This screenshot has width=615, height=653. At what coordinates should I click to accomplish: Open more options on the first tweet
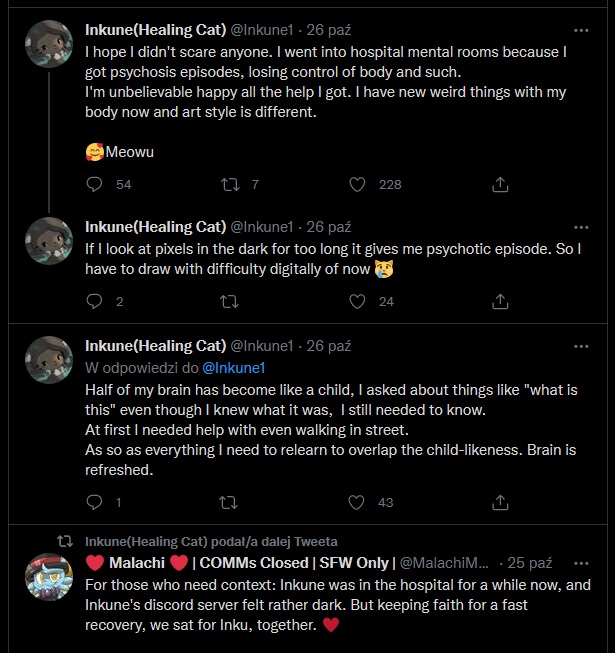point(581,29)
